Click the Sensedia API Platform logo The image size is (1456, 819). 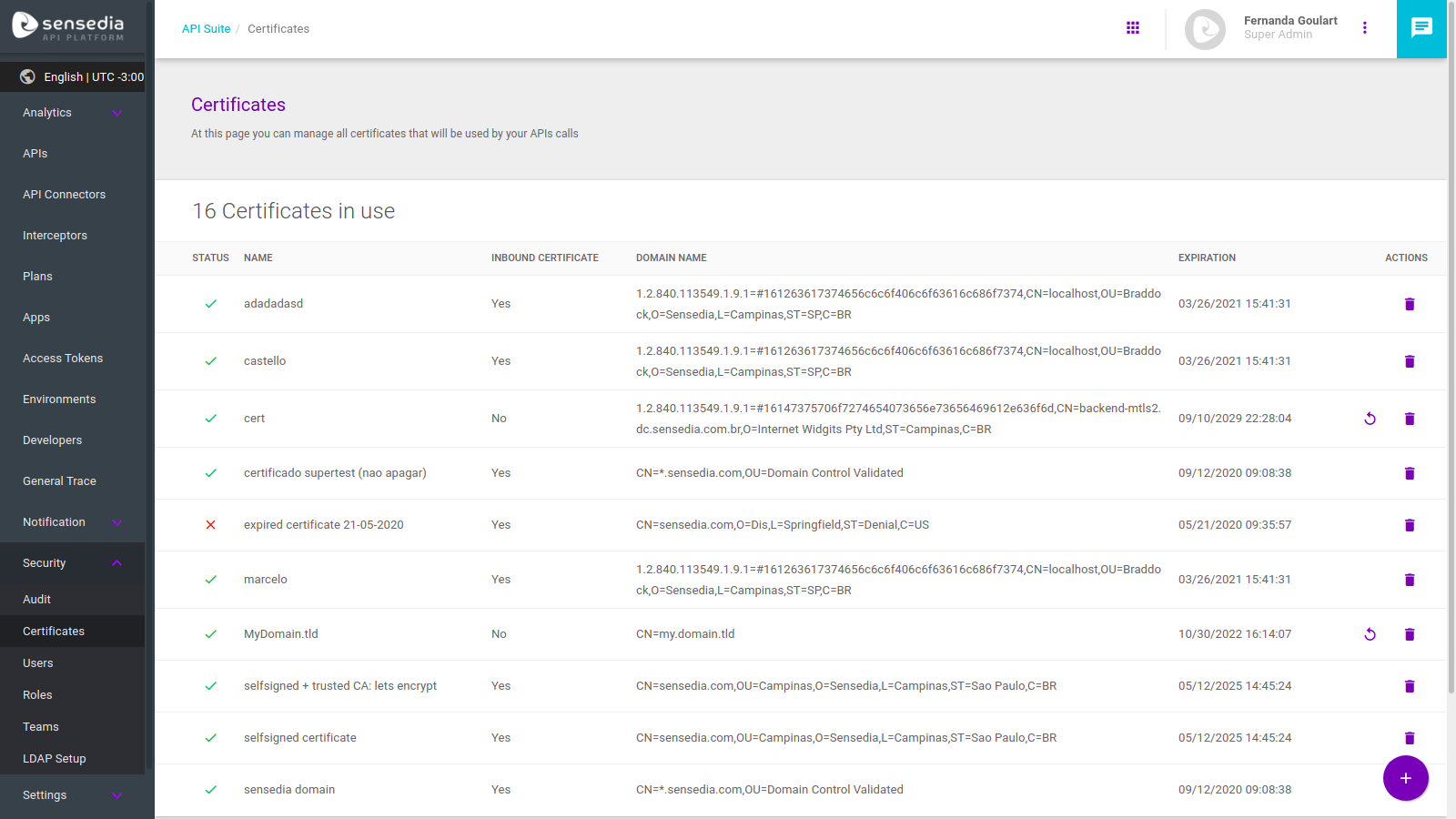(69, 26)
